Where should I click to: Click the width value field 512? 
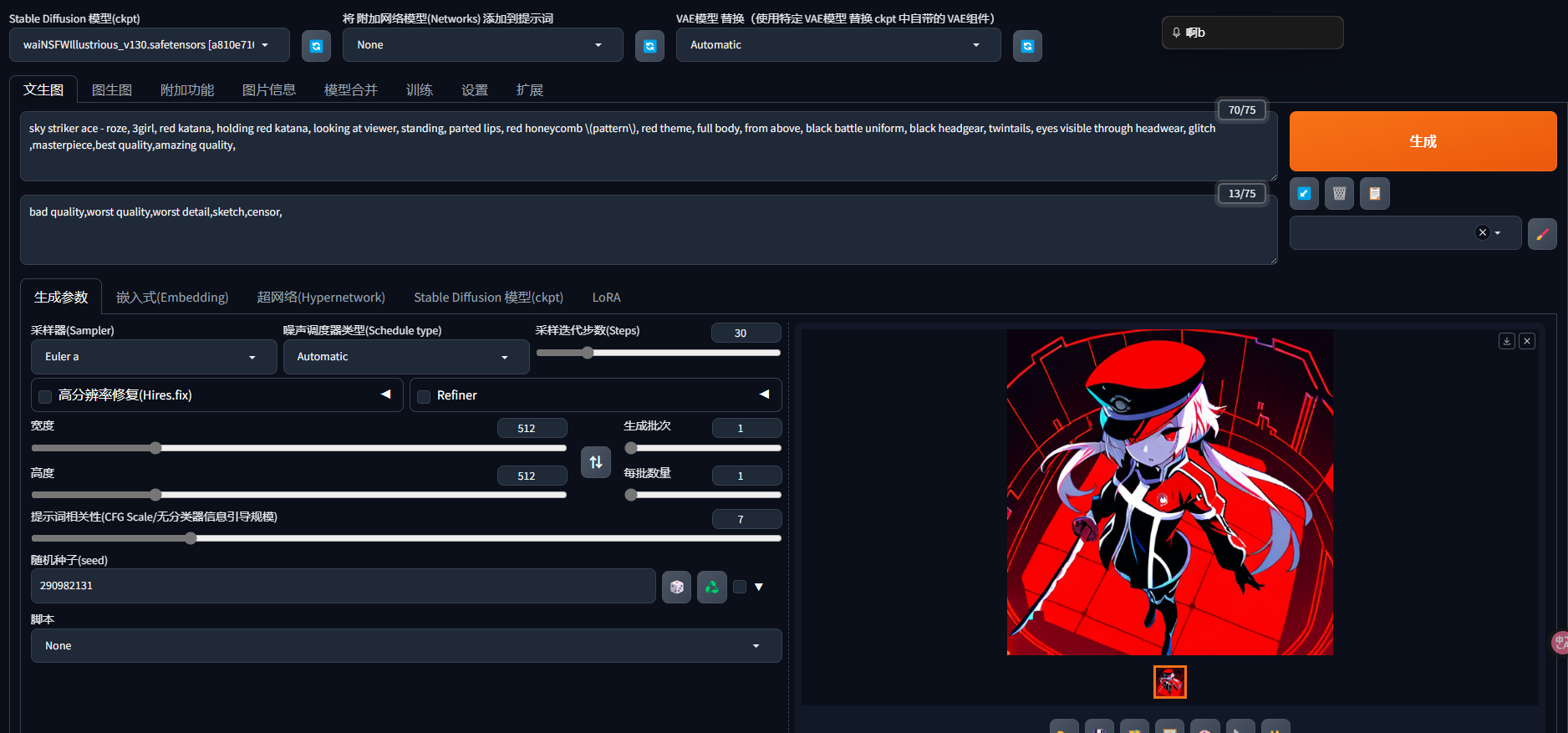click(x=532, y=428)
